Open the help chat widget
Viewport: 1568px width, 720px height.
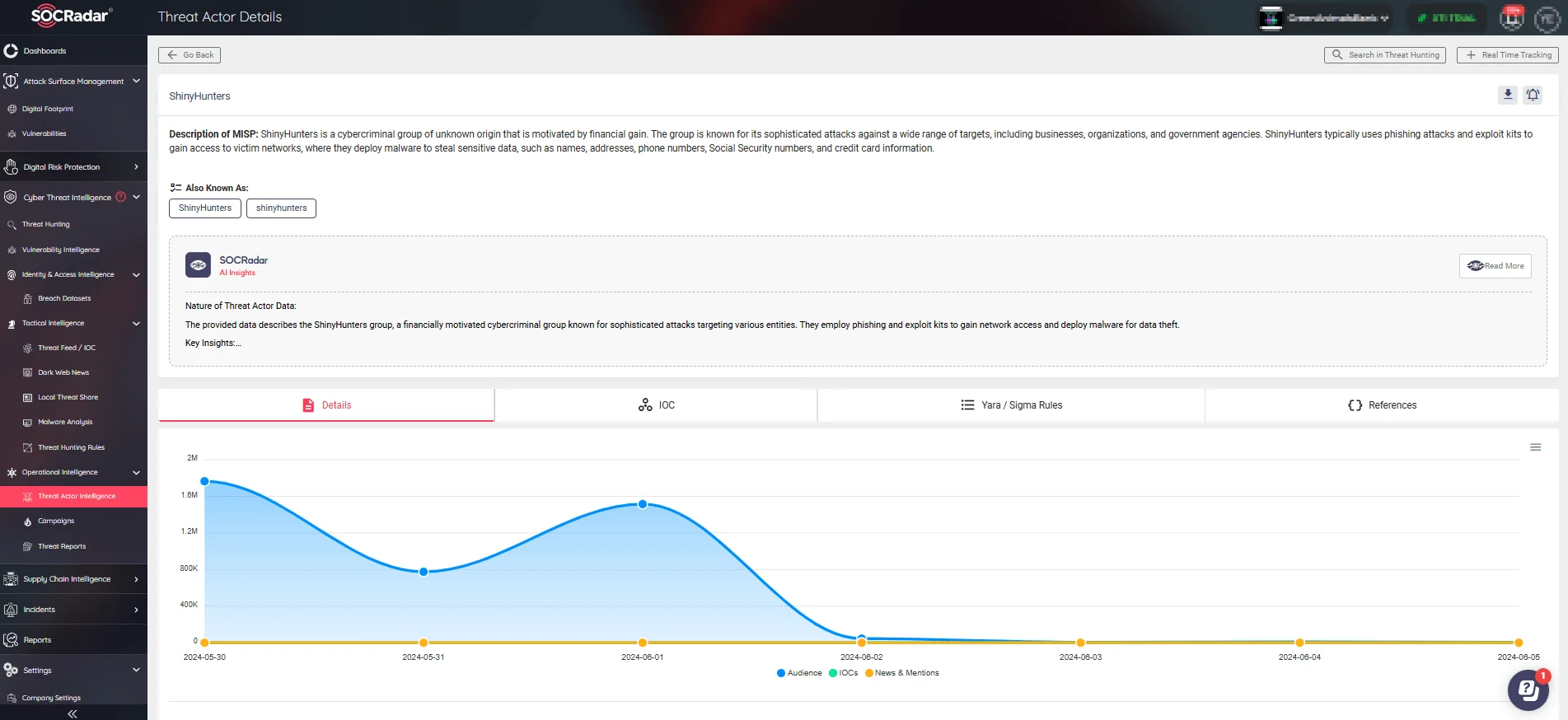coord(1528,690)
